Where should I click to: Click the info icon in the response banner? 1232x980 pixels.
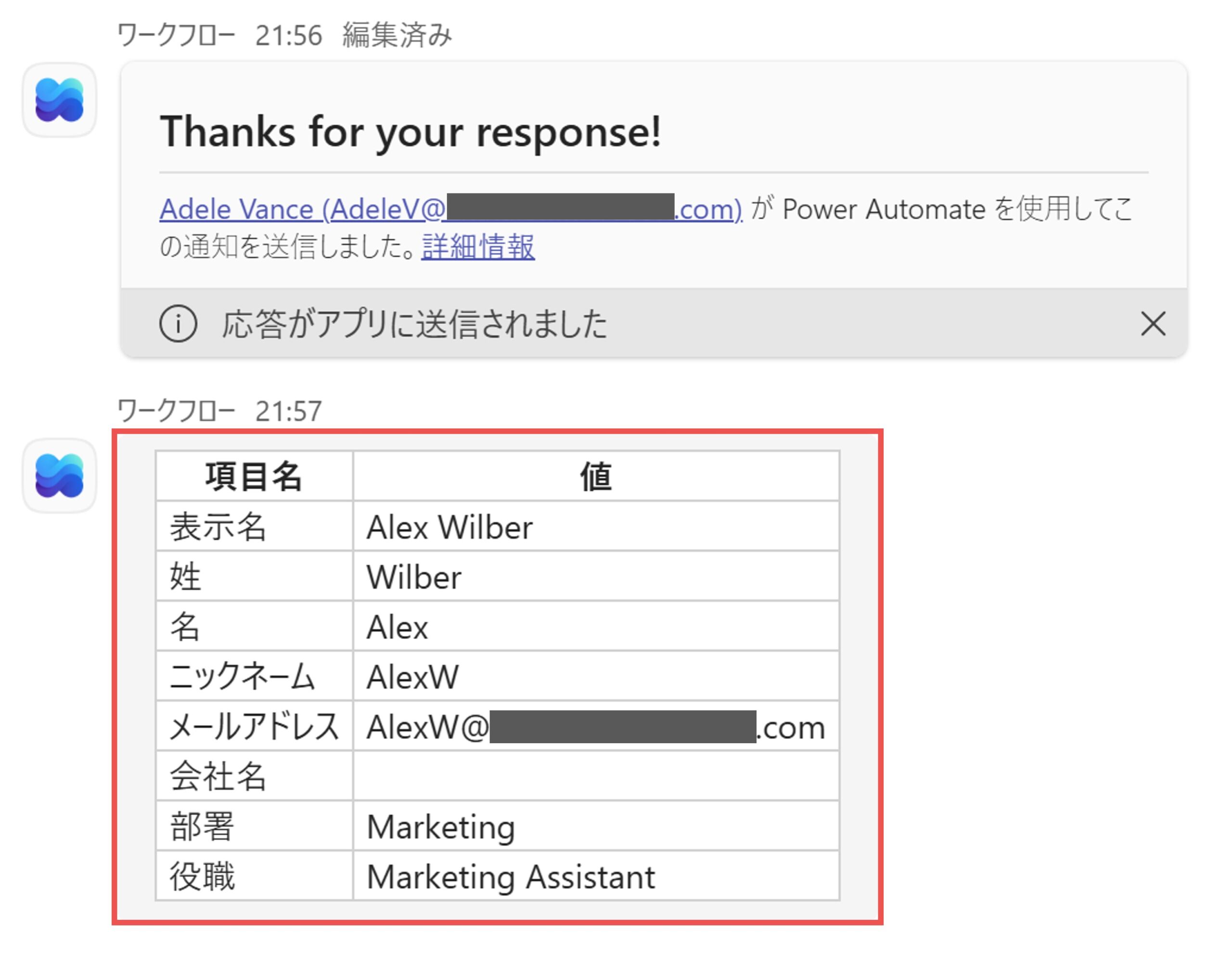point(178,324)
